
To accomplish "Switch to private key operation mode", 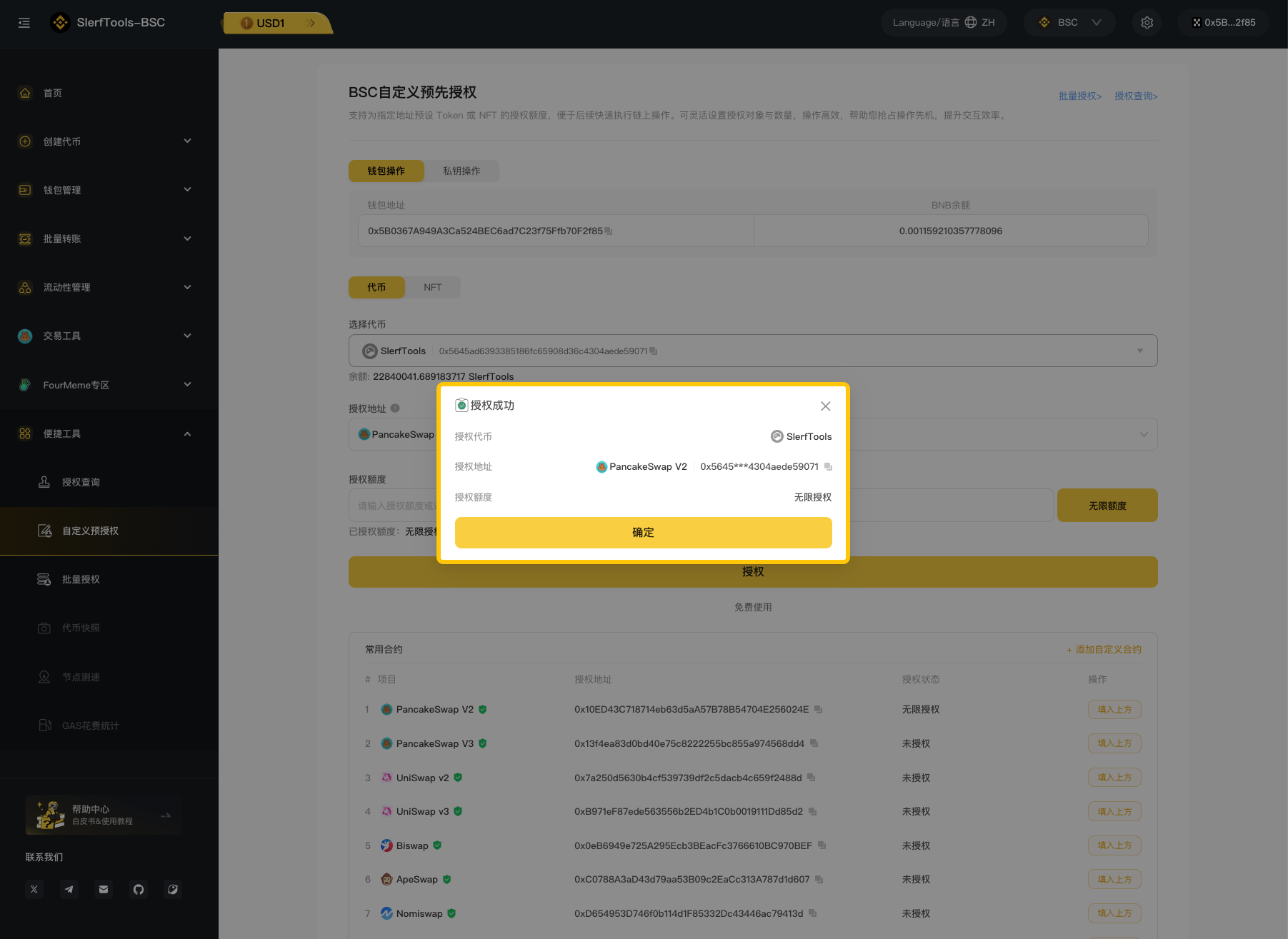I will (x=461, y=171).
